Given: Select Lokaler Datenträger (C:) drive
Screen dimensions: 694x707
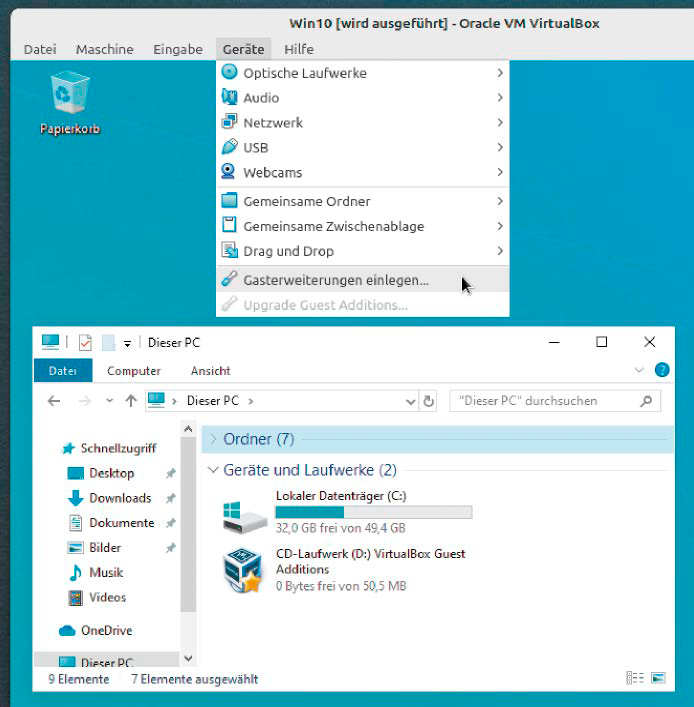Looking at the screenshot, I should [x=348, y=512].
